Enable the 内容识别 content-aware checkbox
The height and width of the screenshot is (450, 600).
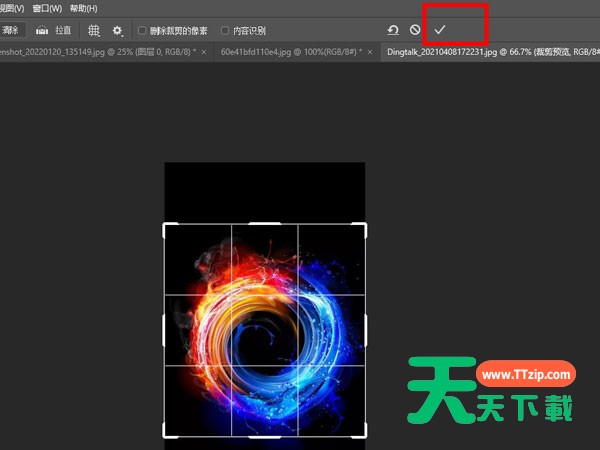coord(225,30)
